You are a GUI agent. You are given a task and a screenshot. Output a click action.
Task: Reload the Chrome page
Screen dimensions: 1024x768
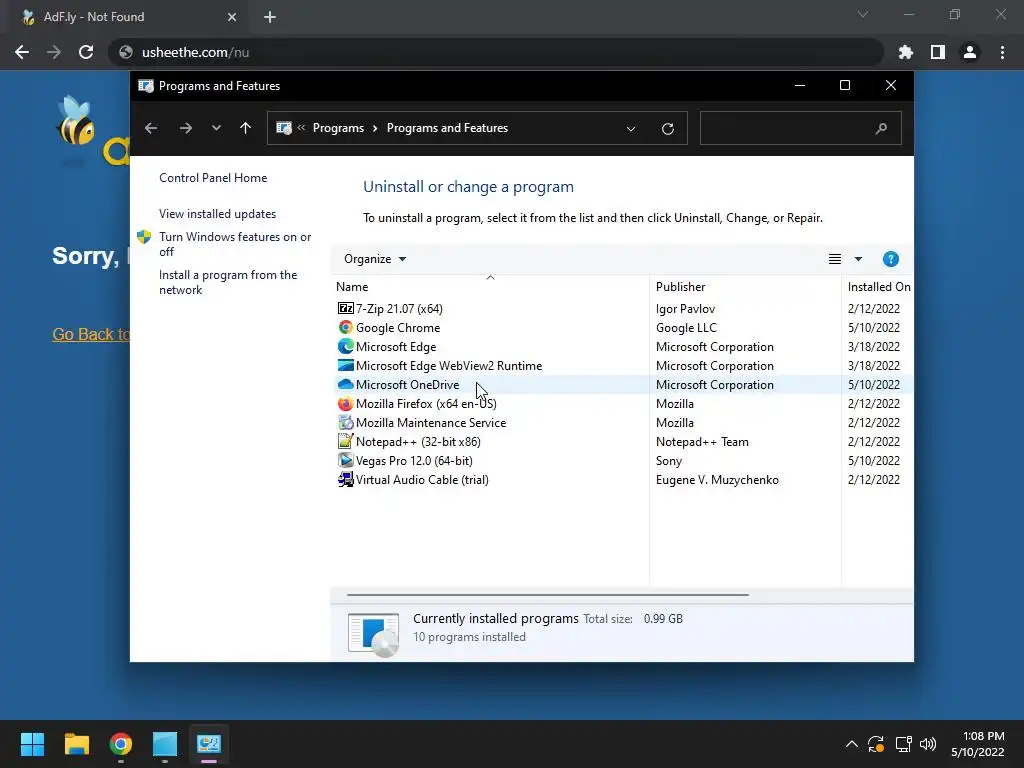[x=86, y=52]
